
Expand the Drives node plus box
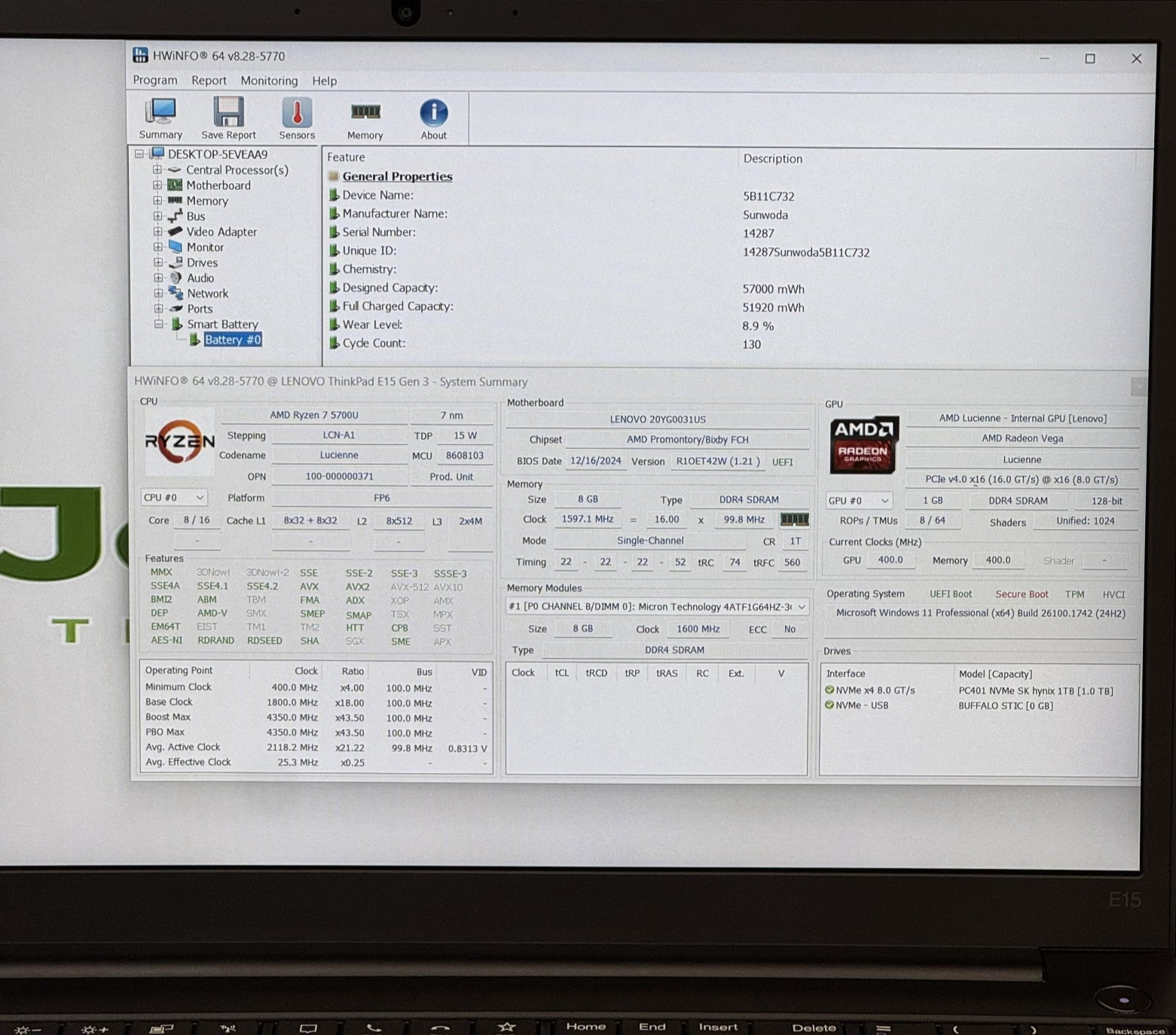coord(157,263)
